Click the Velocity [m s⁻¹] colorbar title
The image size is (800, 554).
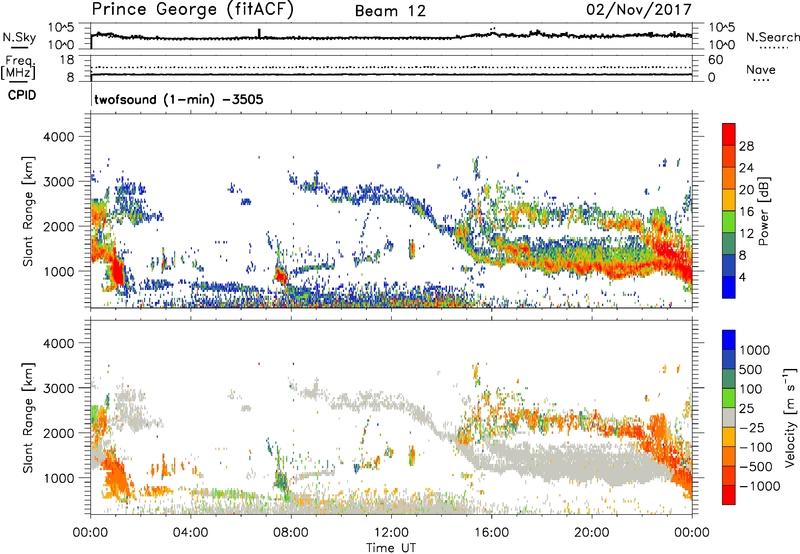pos(790,417)
